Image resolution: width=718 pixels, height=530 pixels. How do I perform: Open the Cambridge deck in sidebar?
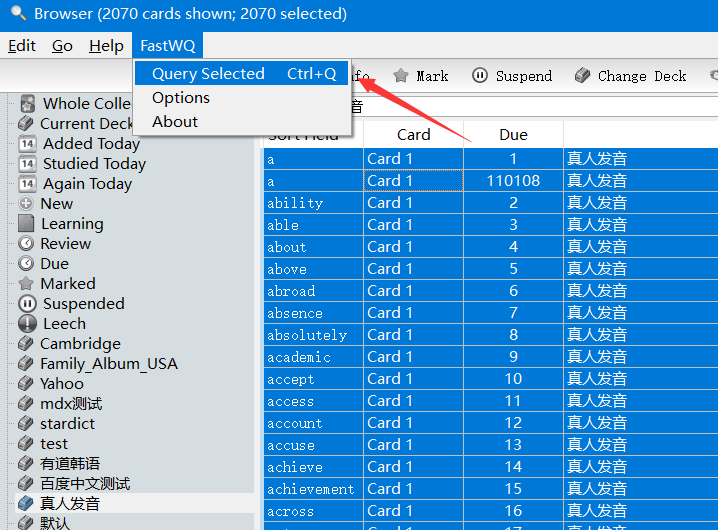[79, 344]
